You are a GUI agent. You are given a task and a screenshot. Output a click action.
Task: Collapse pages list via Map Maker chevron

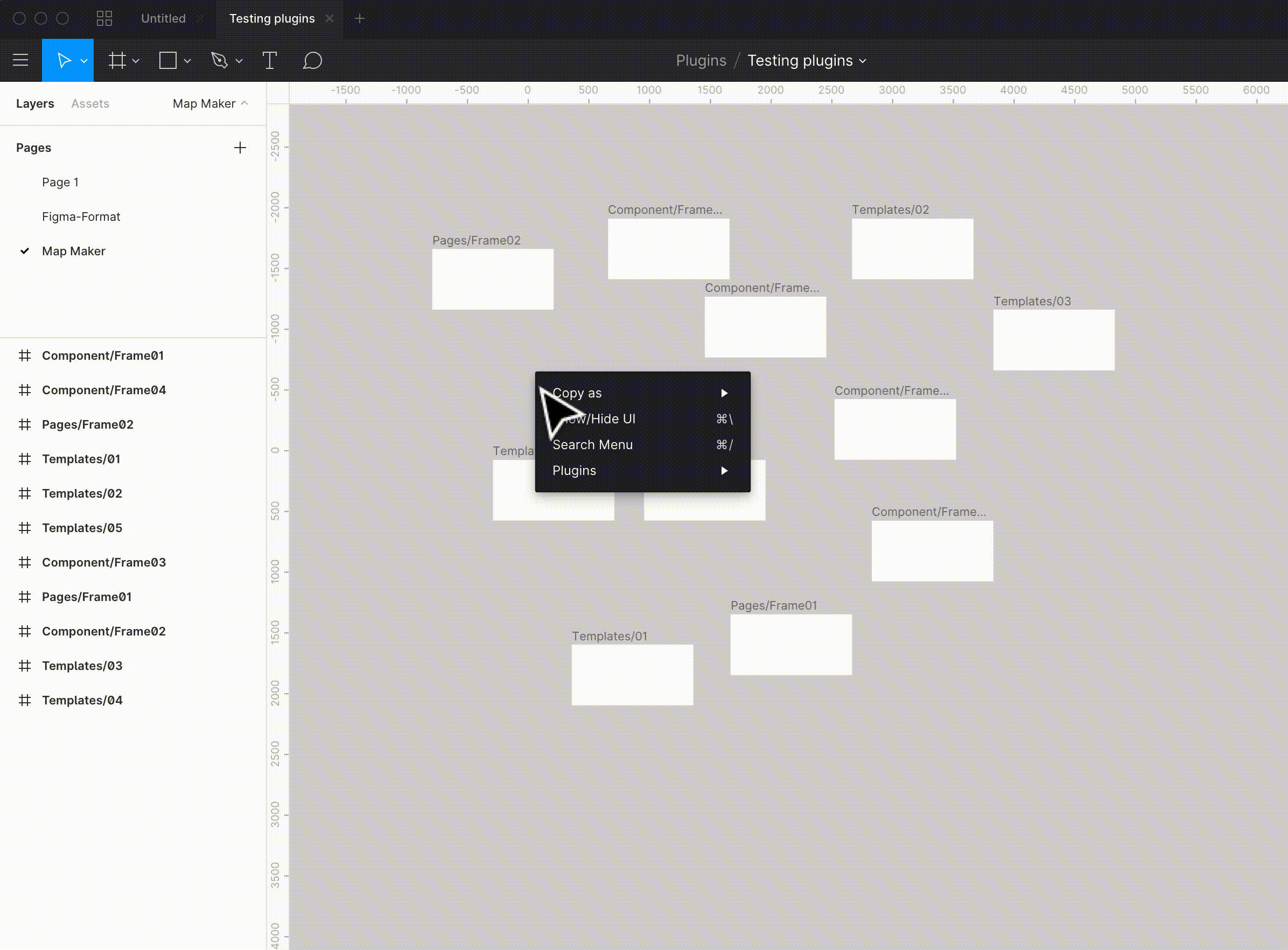tap(244, 103)
